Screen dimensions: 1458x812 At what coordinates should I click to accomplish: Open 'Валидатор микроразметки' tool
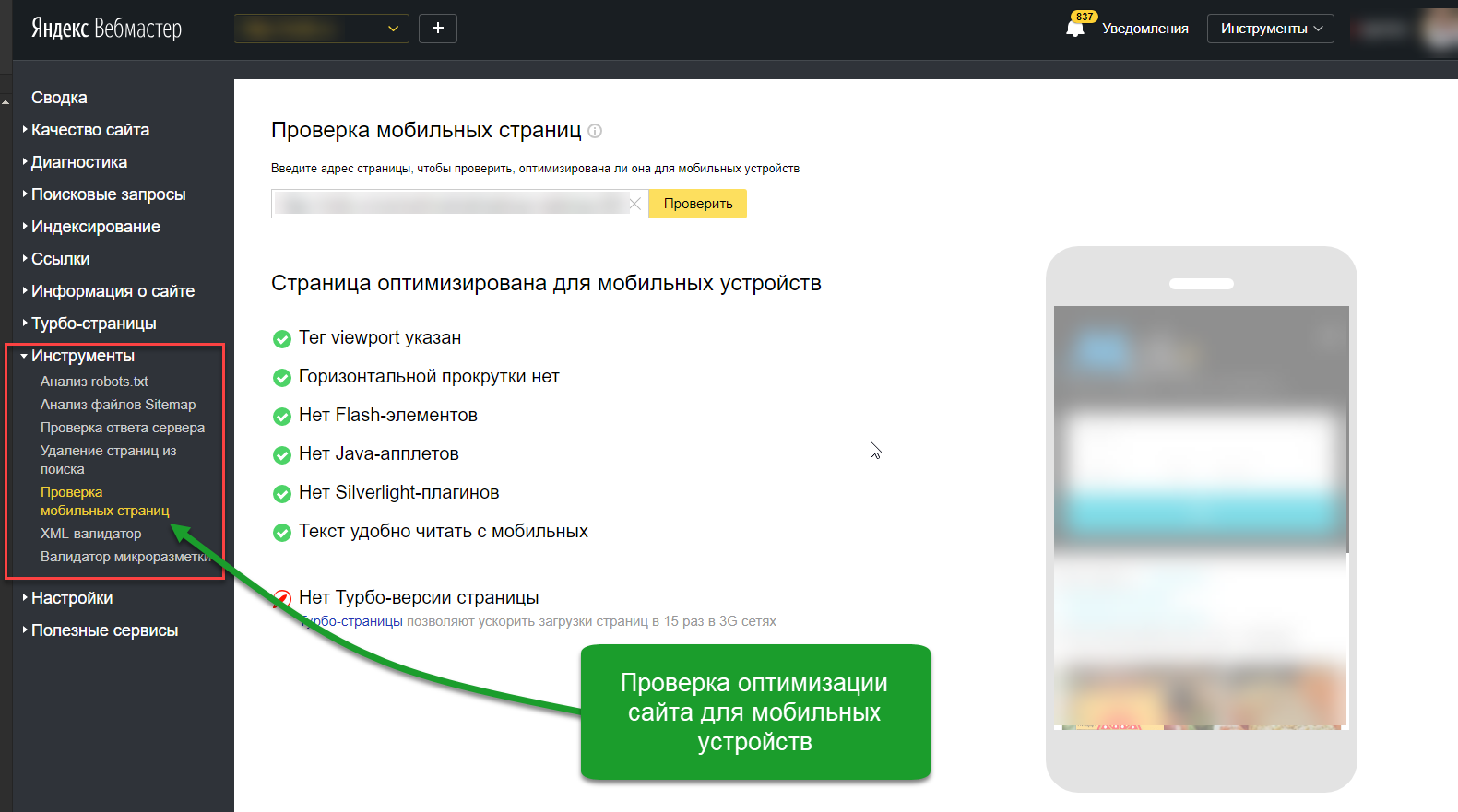(125, 557)
